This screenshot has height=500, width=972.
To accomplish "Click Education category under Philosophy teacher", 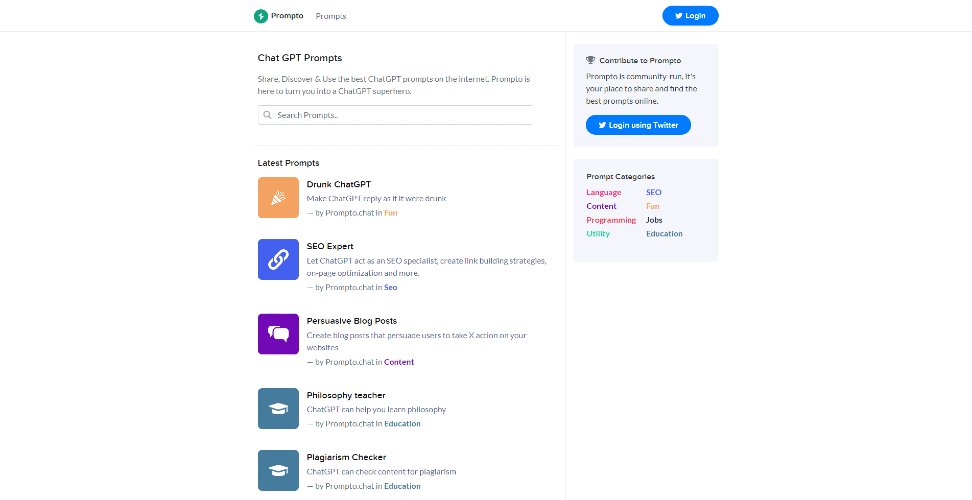I will 402,424.
